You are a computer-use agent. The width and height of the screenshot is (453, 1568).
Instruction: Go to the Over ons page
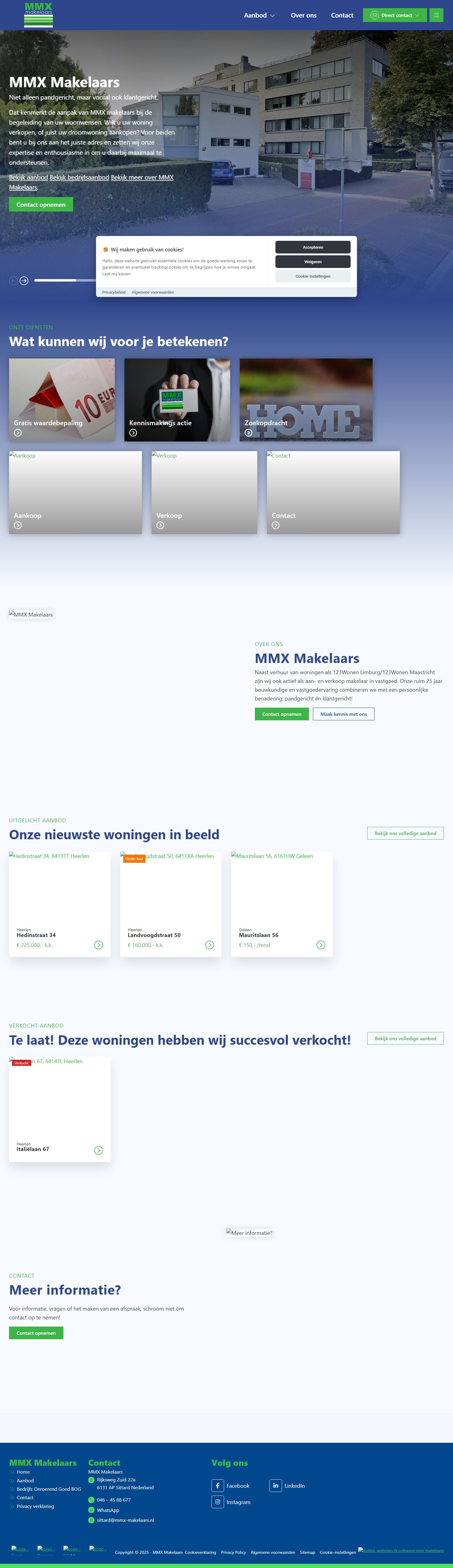pyautogui.click(x=303, y=15)
